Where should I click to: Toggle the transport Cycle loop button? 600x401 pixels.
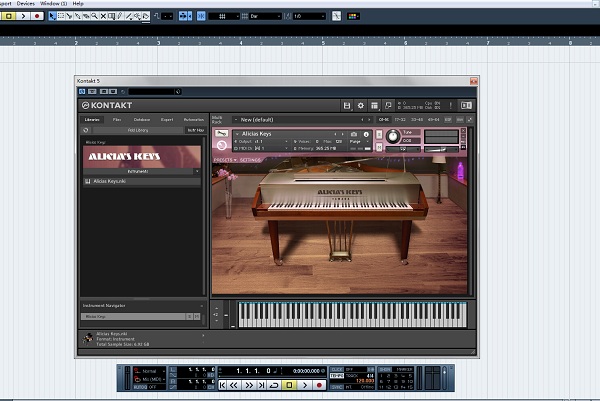pyautogui.click(x=274, y=385)
